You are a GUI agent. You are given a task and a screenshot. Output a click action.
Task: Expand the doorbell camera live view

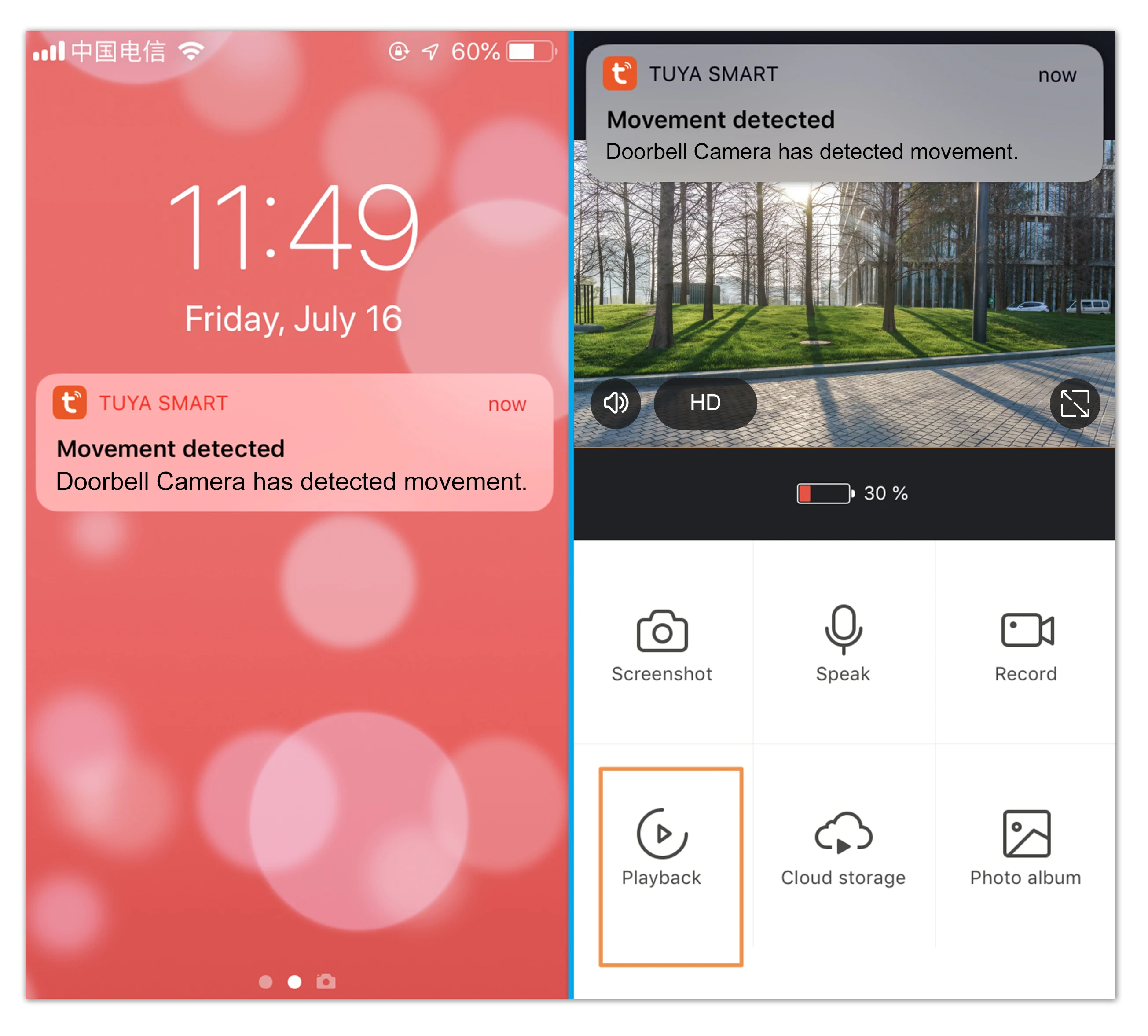click(x=1075, y=405)
